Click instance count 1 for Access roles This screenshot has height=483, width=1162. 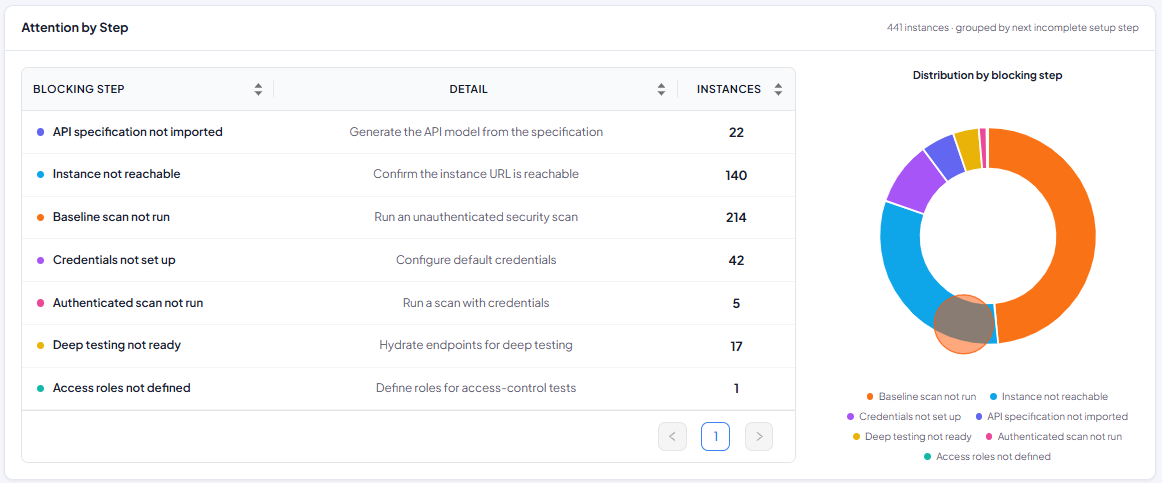[x=736, y=388]
